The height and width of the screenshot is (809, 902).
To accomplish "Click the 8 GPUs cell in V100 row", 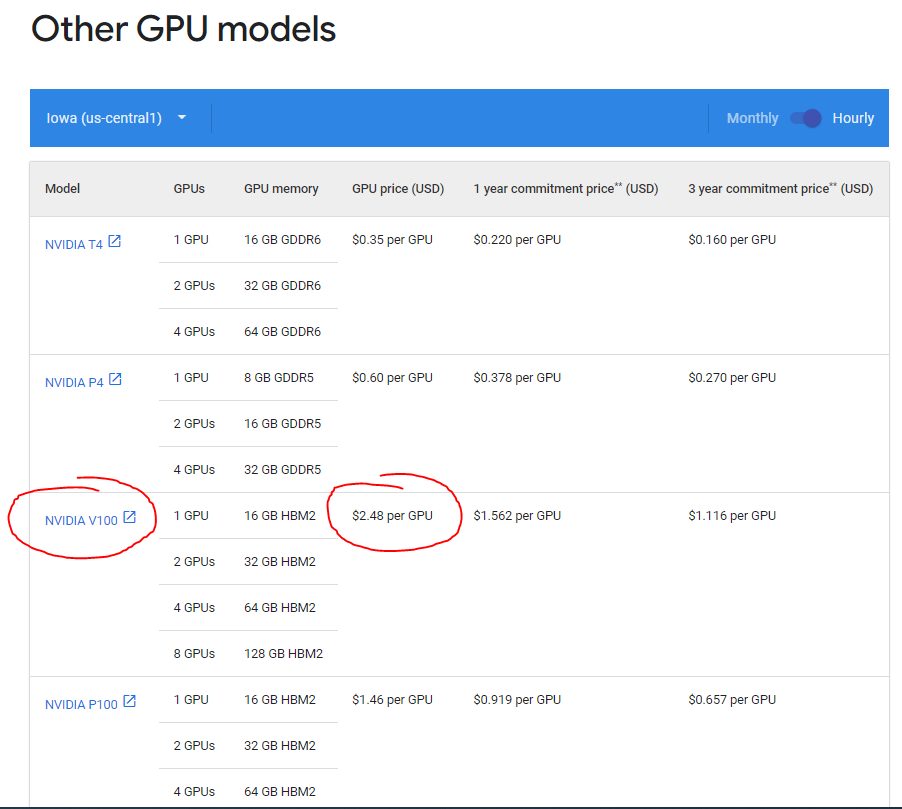I will coord(194,654).
